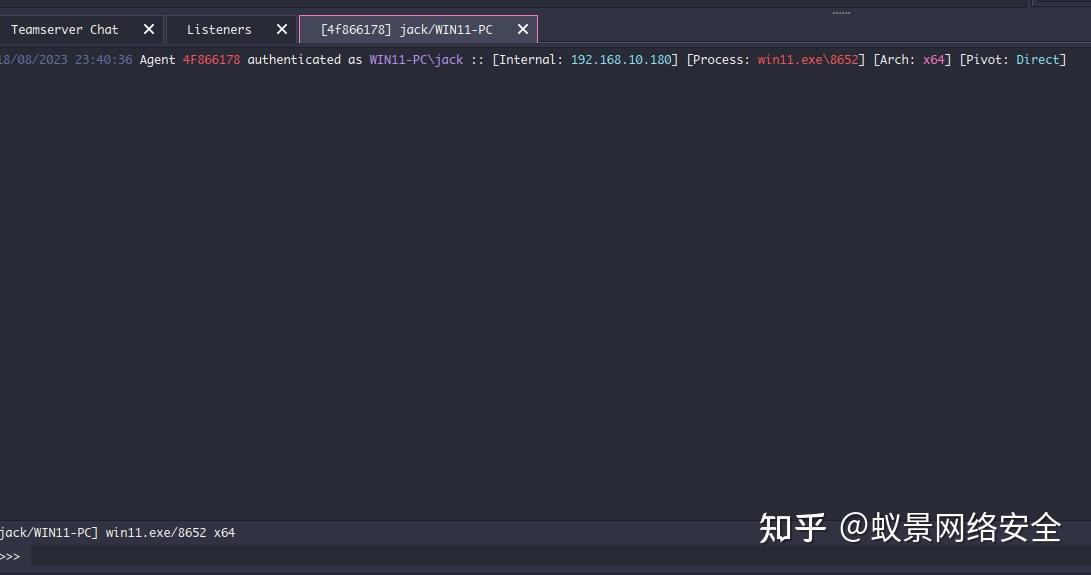Viewport: 1091px width, 575px height.
Task: Click the panel splitter handle dots
Action: point(841,13)
